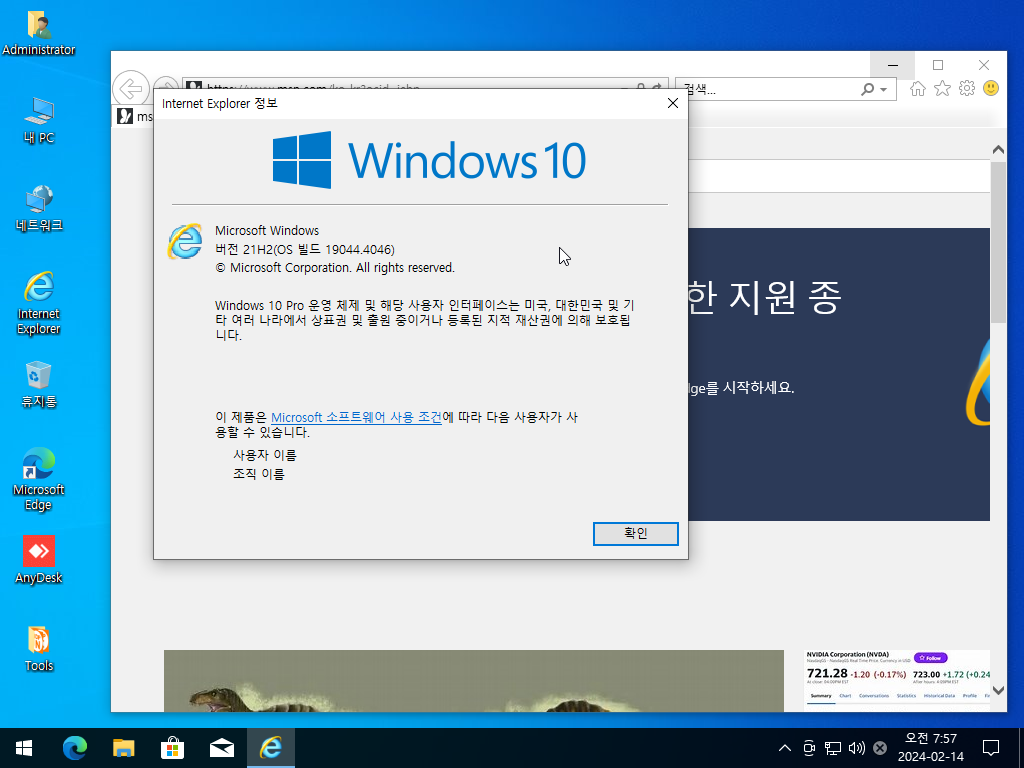Open the Administrator folder desktop icon

(39, 33)
